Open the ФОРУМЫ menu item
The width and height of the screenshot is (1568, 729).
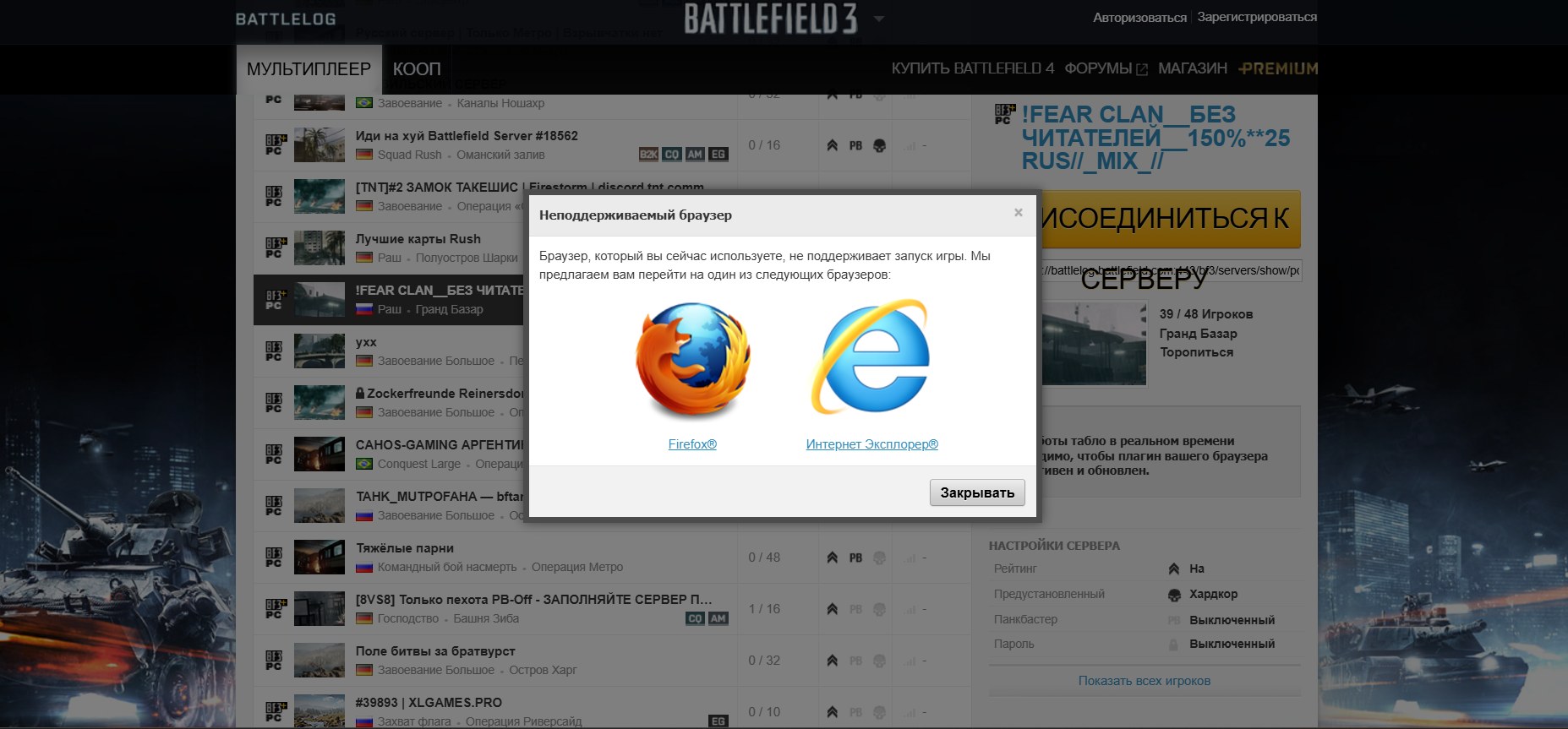coord(1098,68)
